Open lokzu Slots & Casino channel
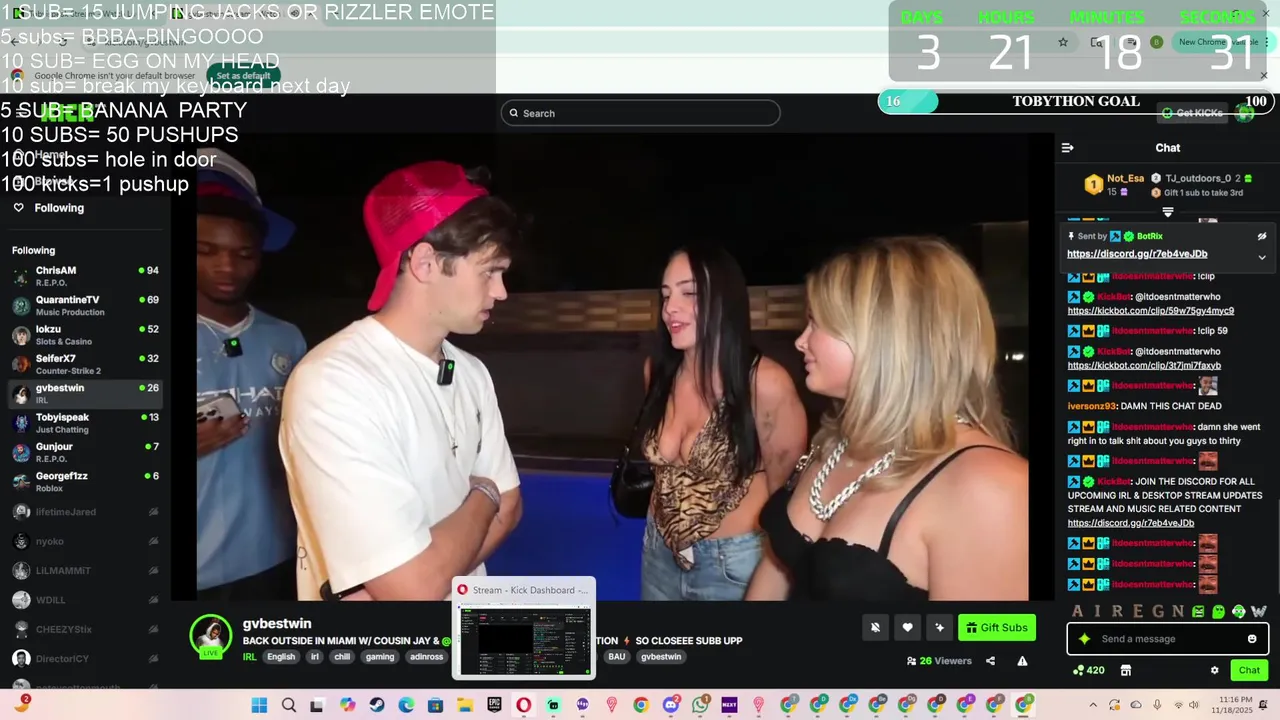 85,335
